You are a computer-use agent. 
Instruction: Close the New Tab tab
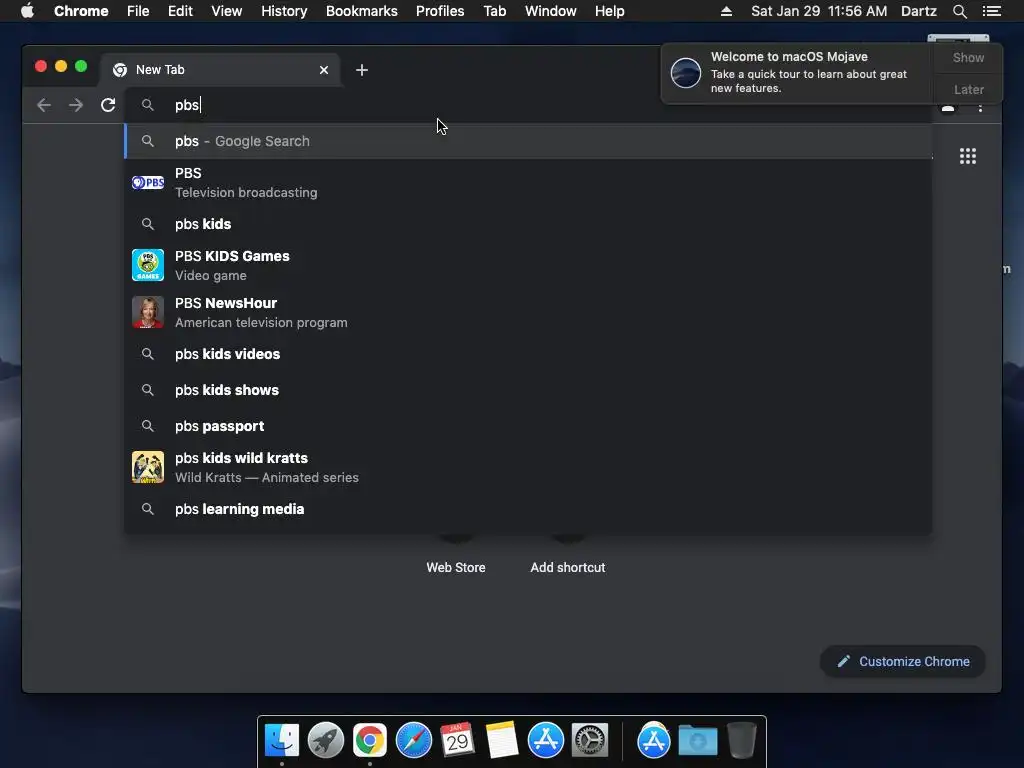324,70
